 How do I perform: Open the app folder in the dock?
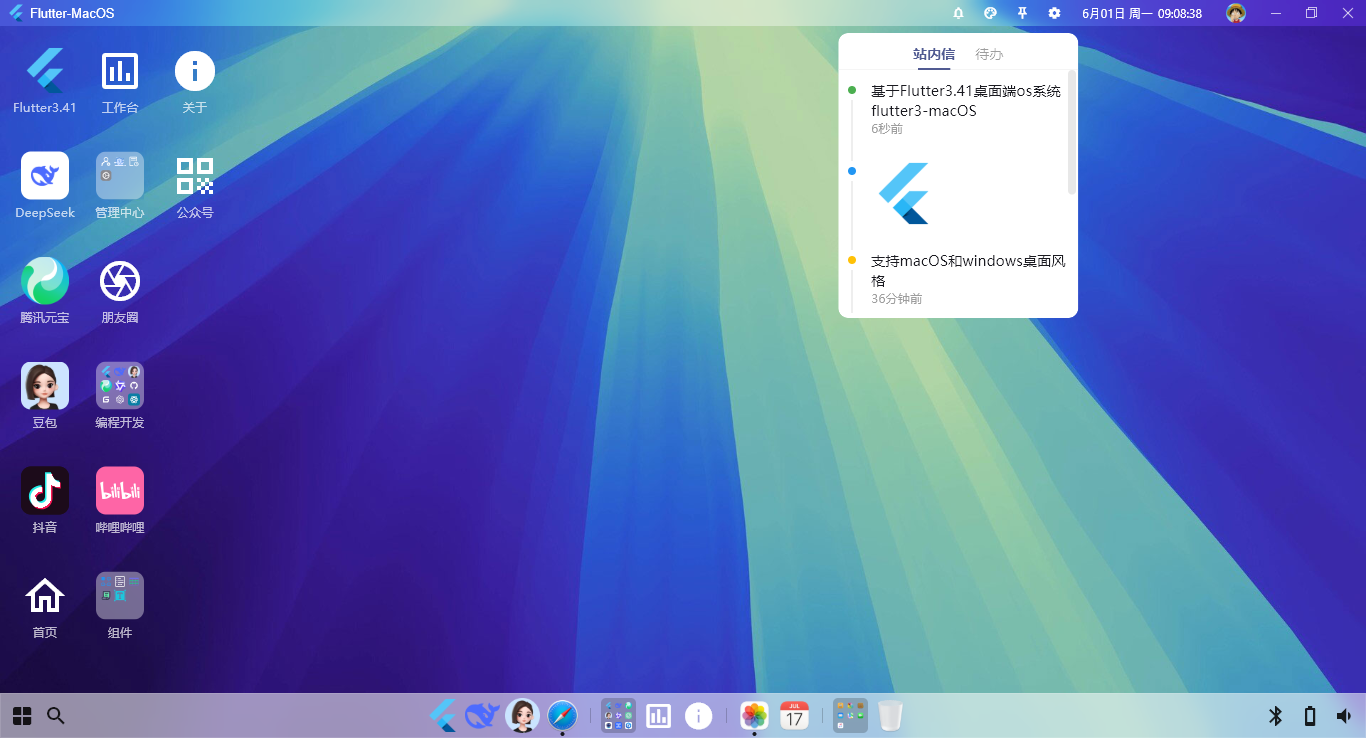click(618, 715)
